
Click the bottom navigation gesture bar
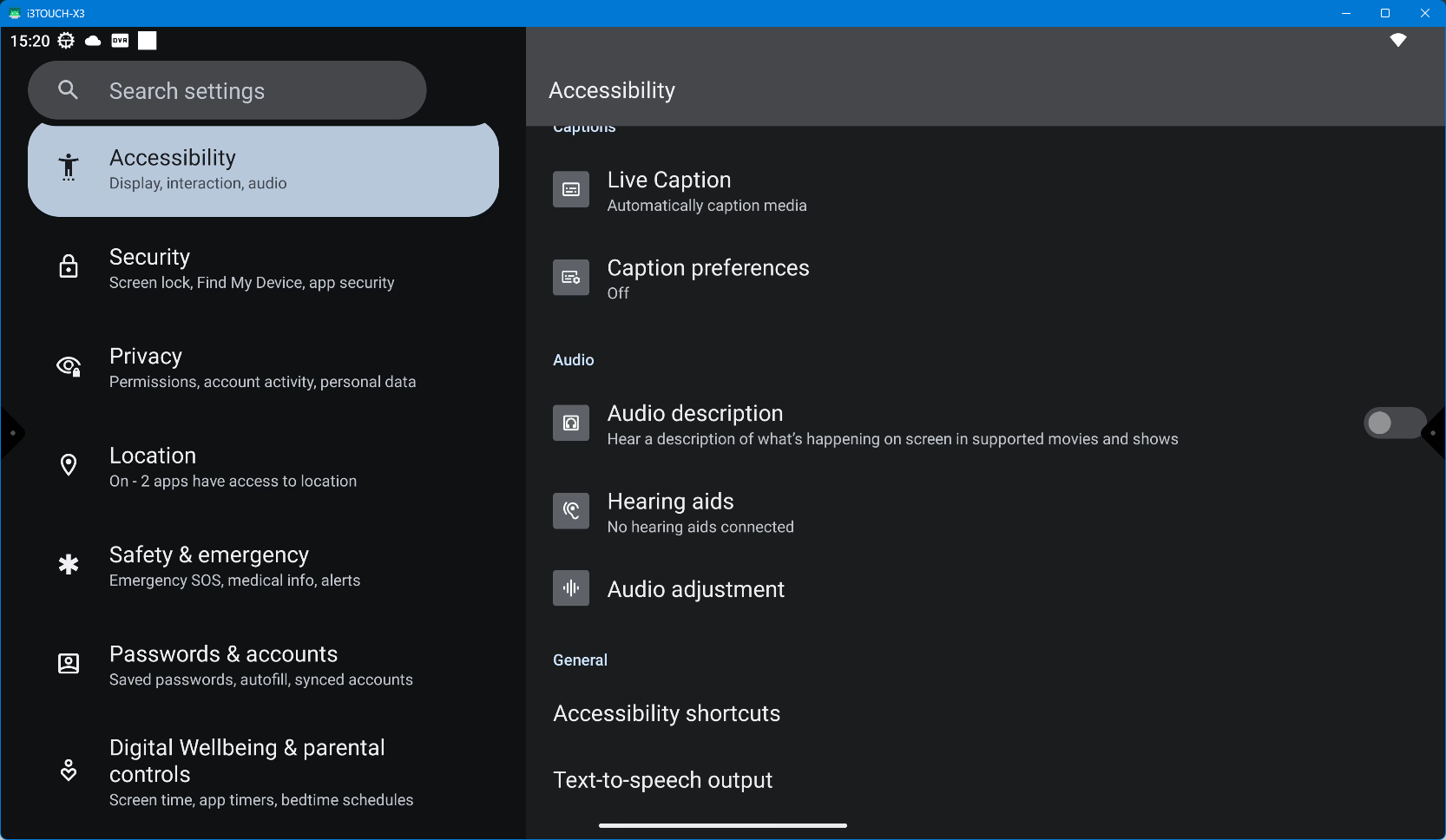coord(722,825)
